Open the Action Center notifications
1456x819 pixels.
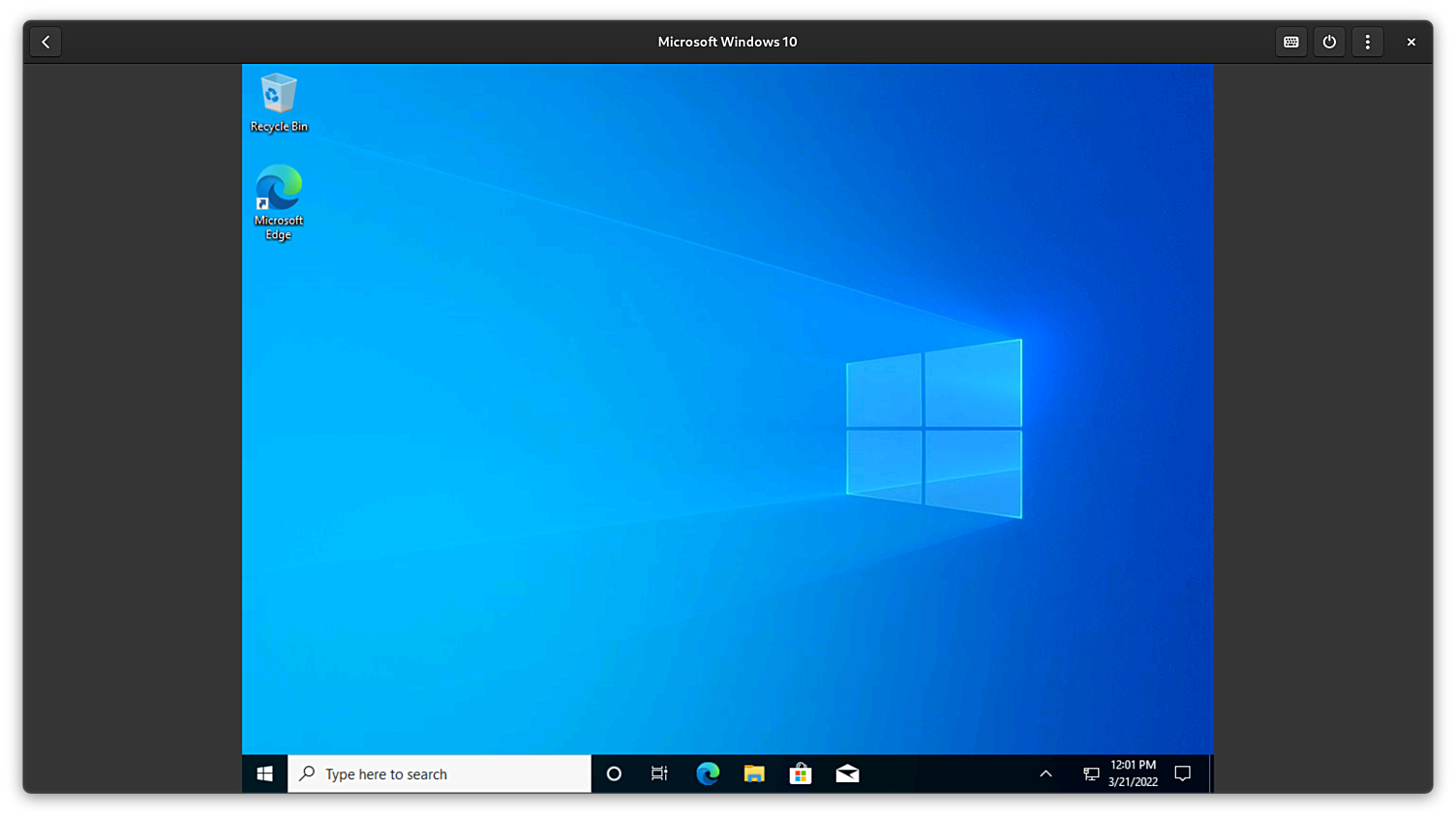(1182, 773)
